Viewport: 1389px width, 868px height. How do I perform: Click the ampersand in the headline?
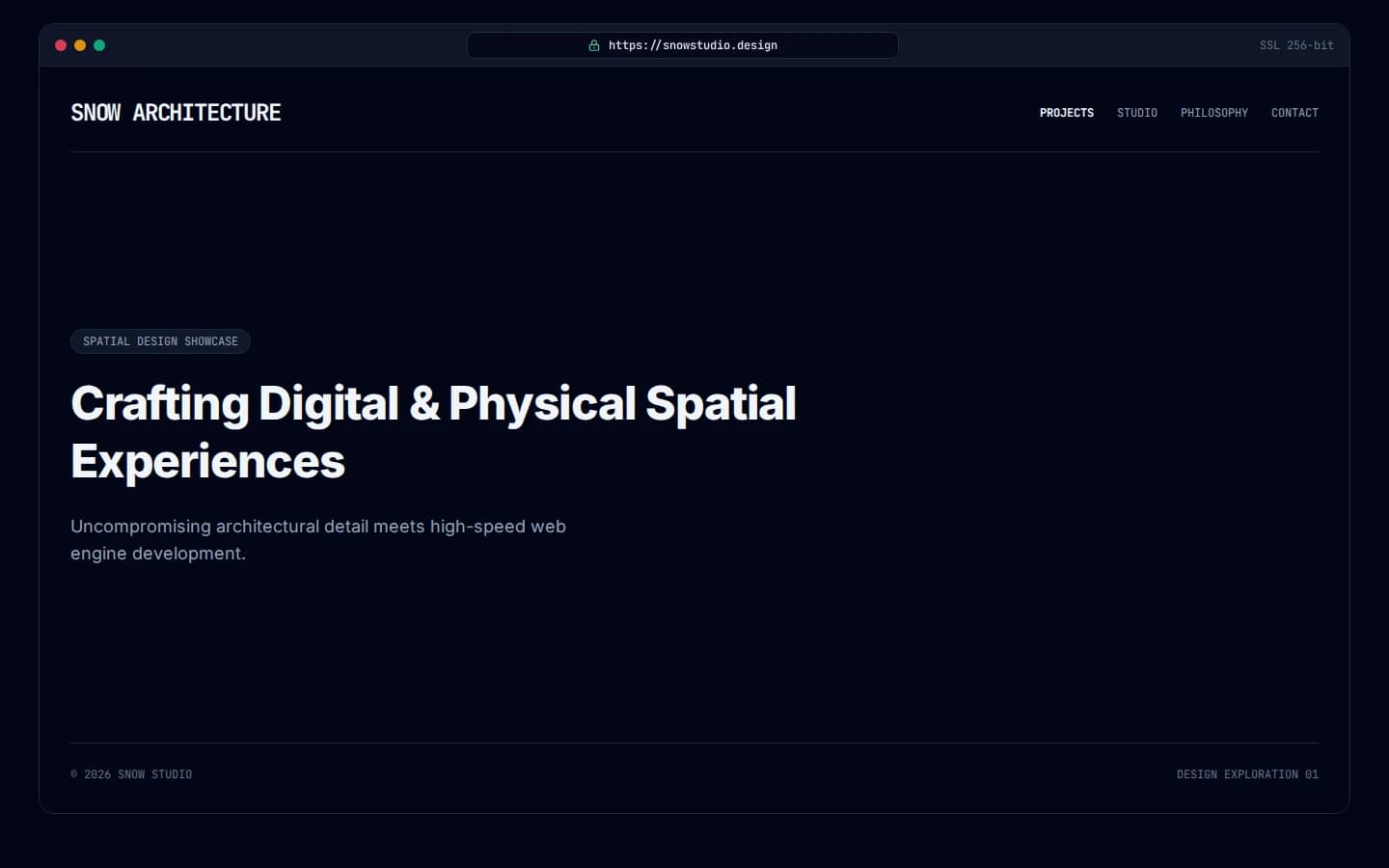(424, 403)
